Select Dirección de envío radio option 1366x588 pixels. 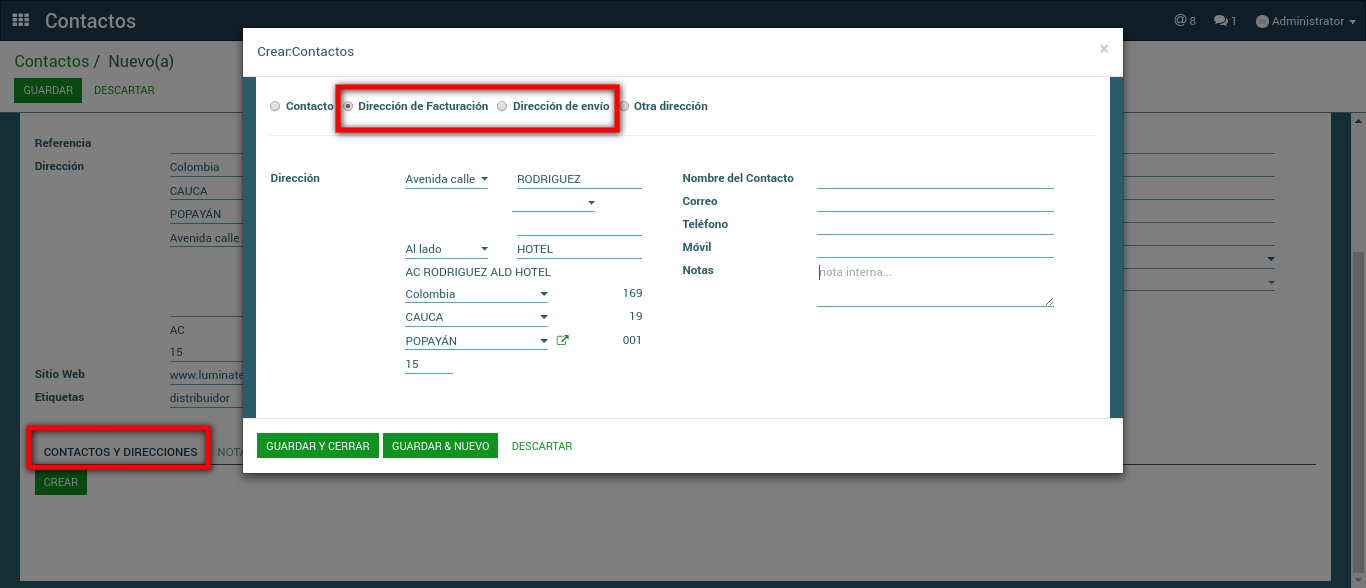tap(502, 106)
